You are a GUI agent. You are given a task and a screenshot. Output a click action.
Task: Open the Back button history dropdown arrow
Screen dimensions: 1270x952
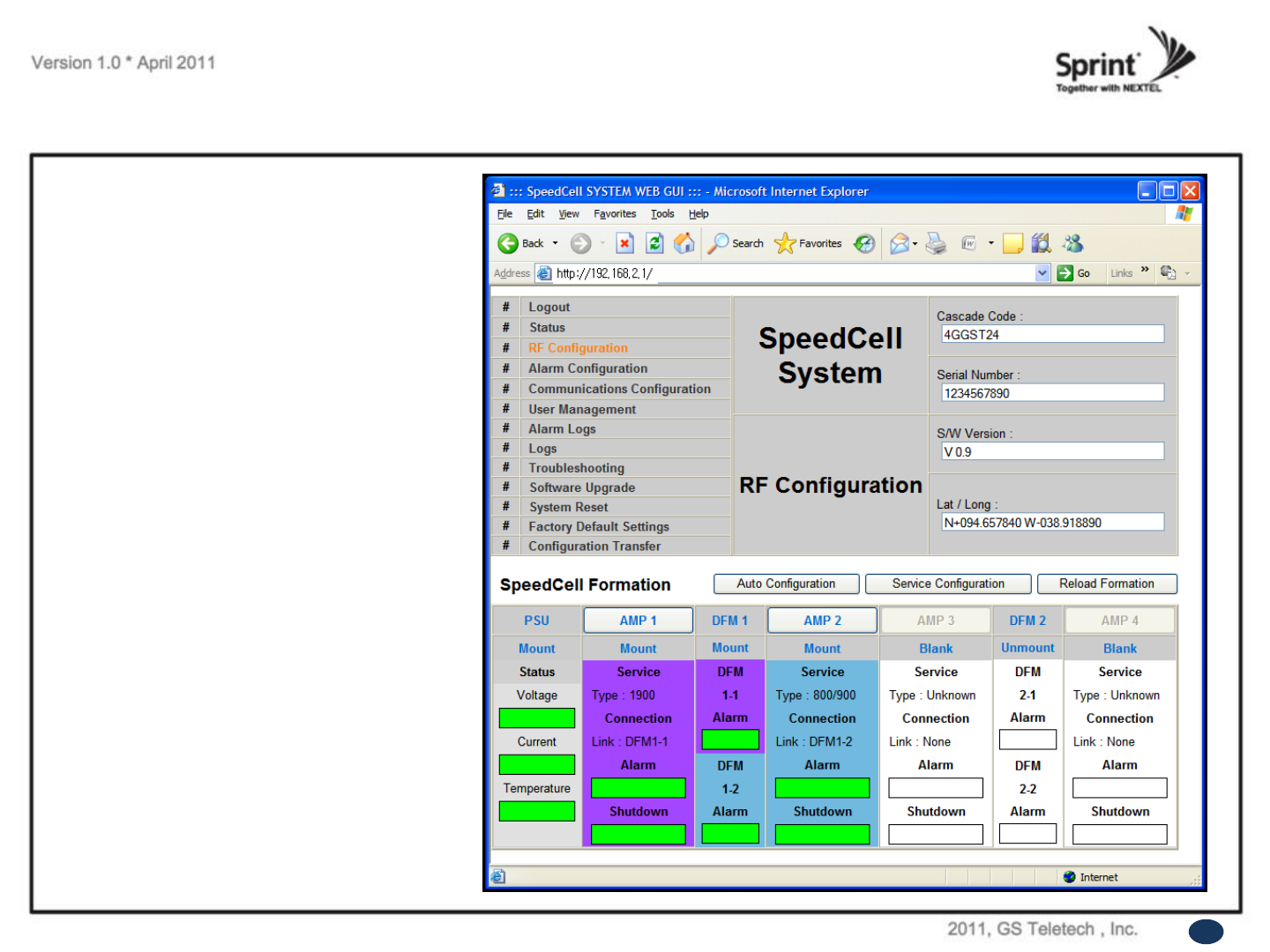click(x=555, y=243)
